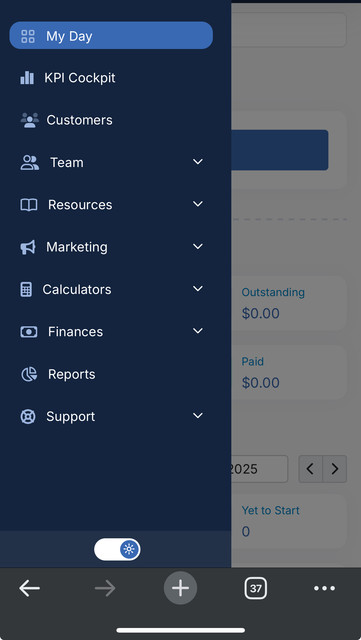
Task: Expand the Calculators submenu chevron
Action: tap(198, 289)
